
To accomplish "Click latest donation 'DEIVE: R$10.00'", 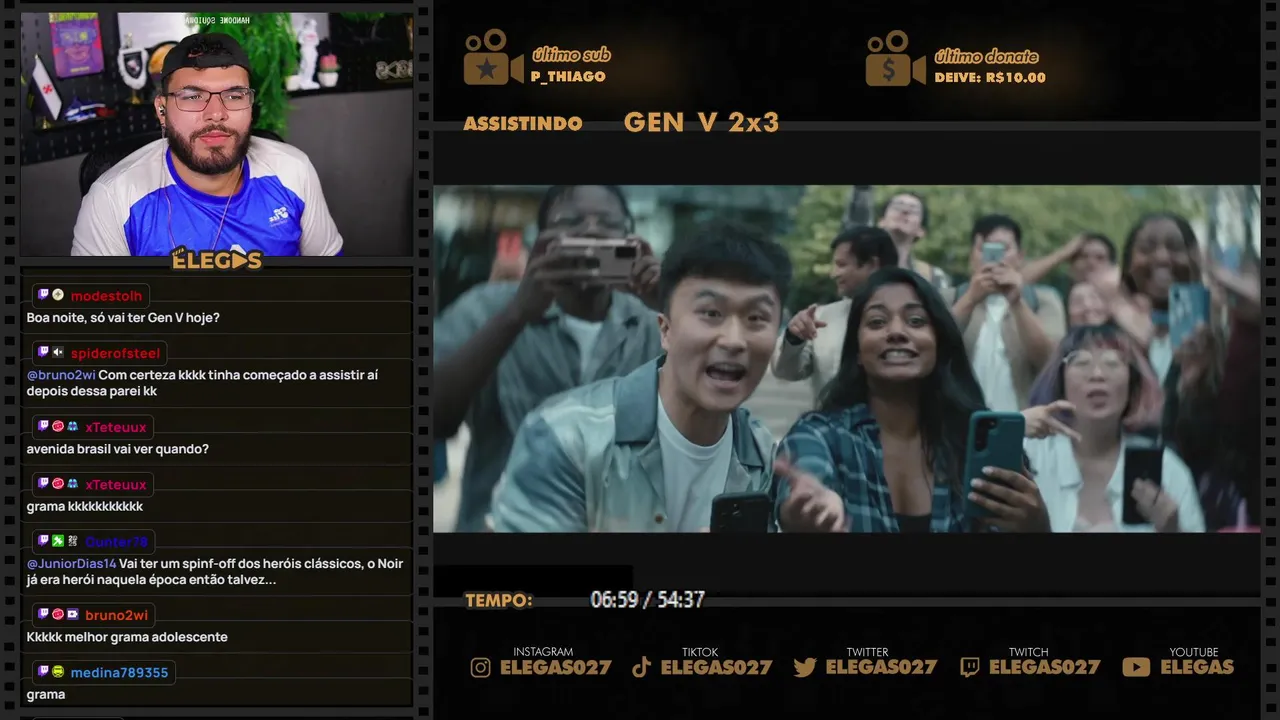I will tap(990, 78).
